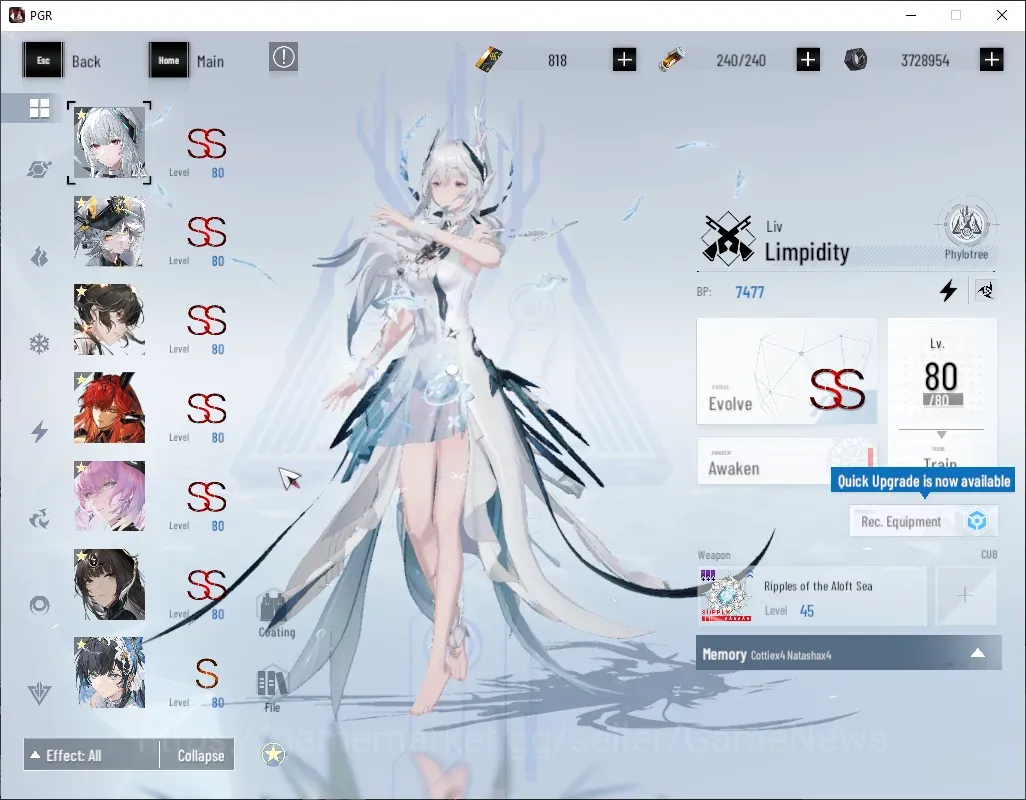The image size is (1026, 800).
Task: Click the cog nut currency icon
Action: tap(855, 60)
